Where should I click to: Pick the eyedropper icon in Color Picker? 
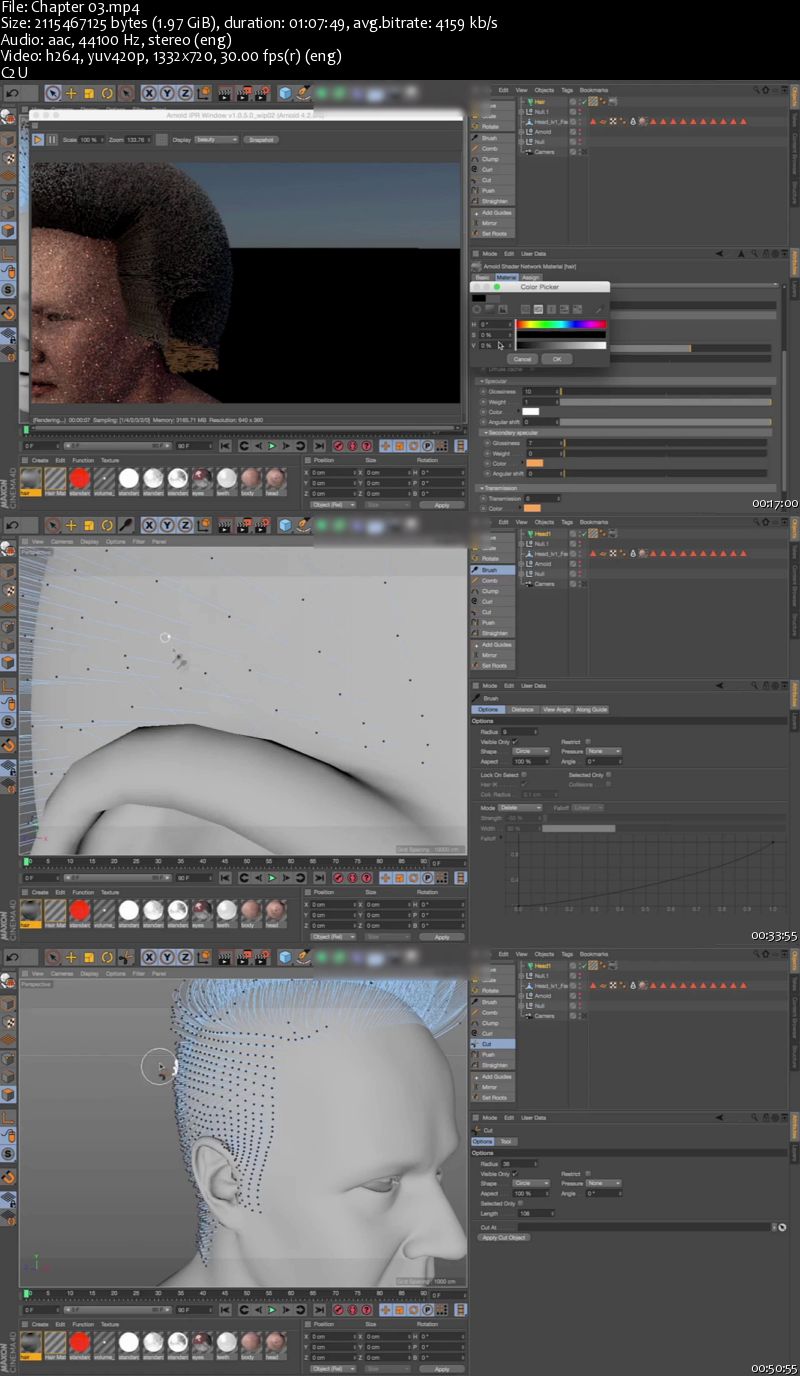(x=599, y=309)
